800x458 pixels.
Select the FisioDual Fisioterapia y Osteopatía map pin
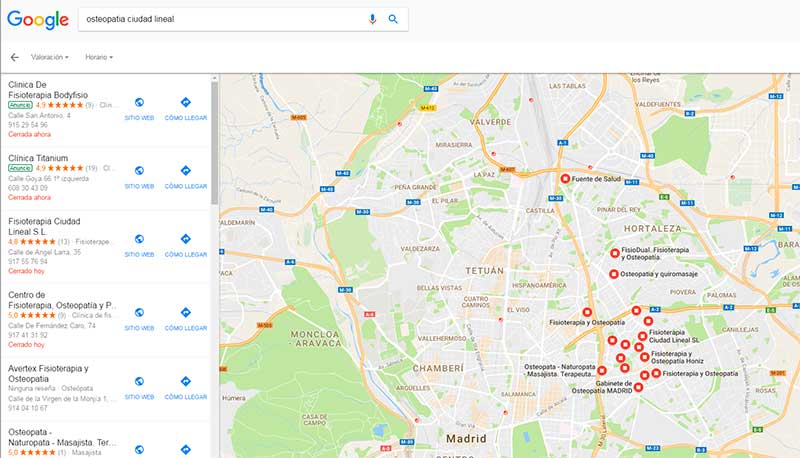[615, 253]
